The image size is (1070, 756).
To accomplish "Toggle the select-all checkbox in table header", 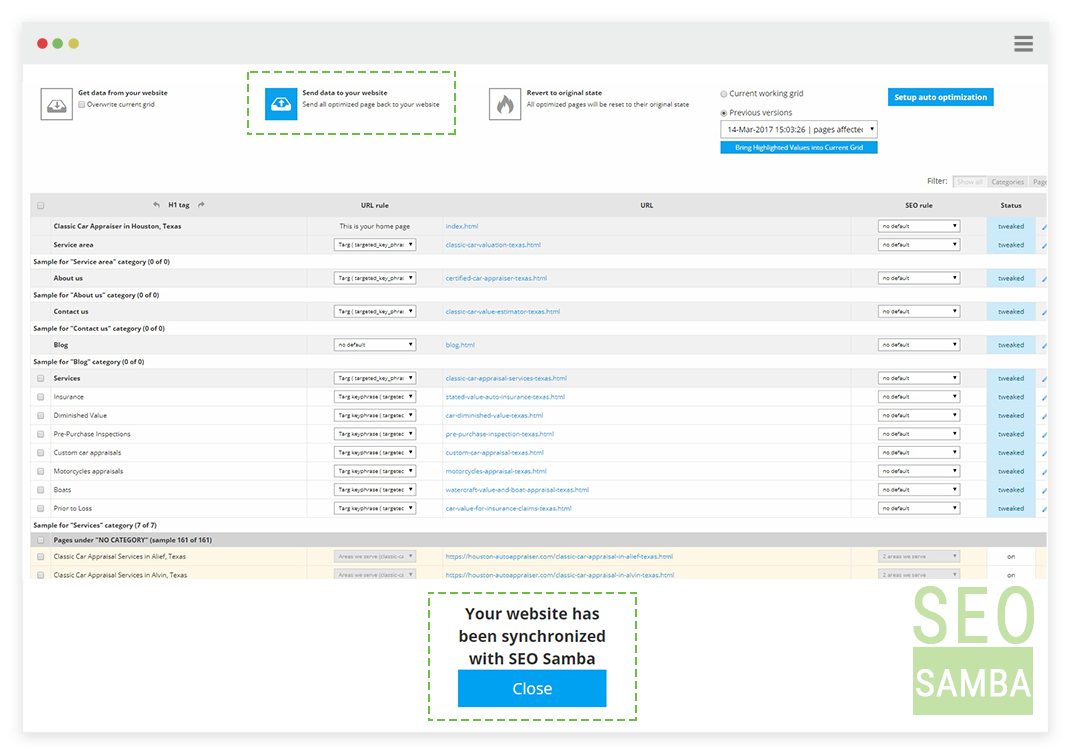I will 41,205.
